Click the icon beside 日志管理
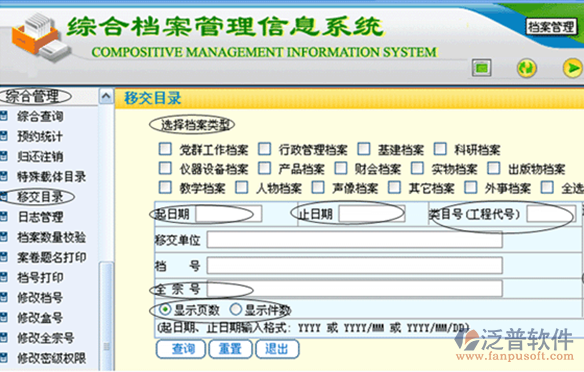The width and height of the screenshot is (584, 372). coord(4,217)
